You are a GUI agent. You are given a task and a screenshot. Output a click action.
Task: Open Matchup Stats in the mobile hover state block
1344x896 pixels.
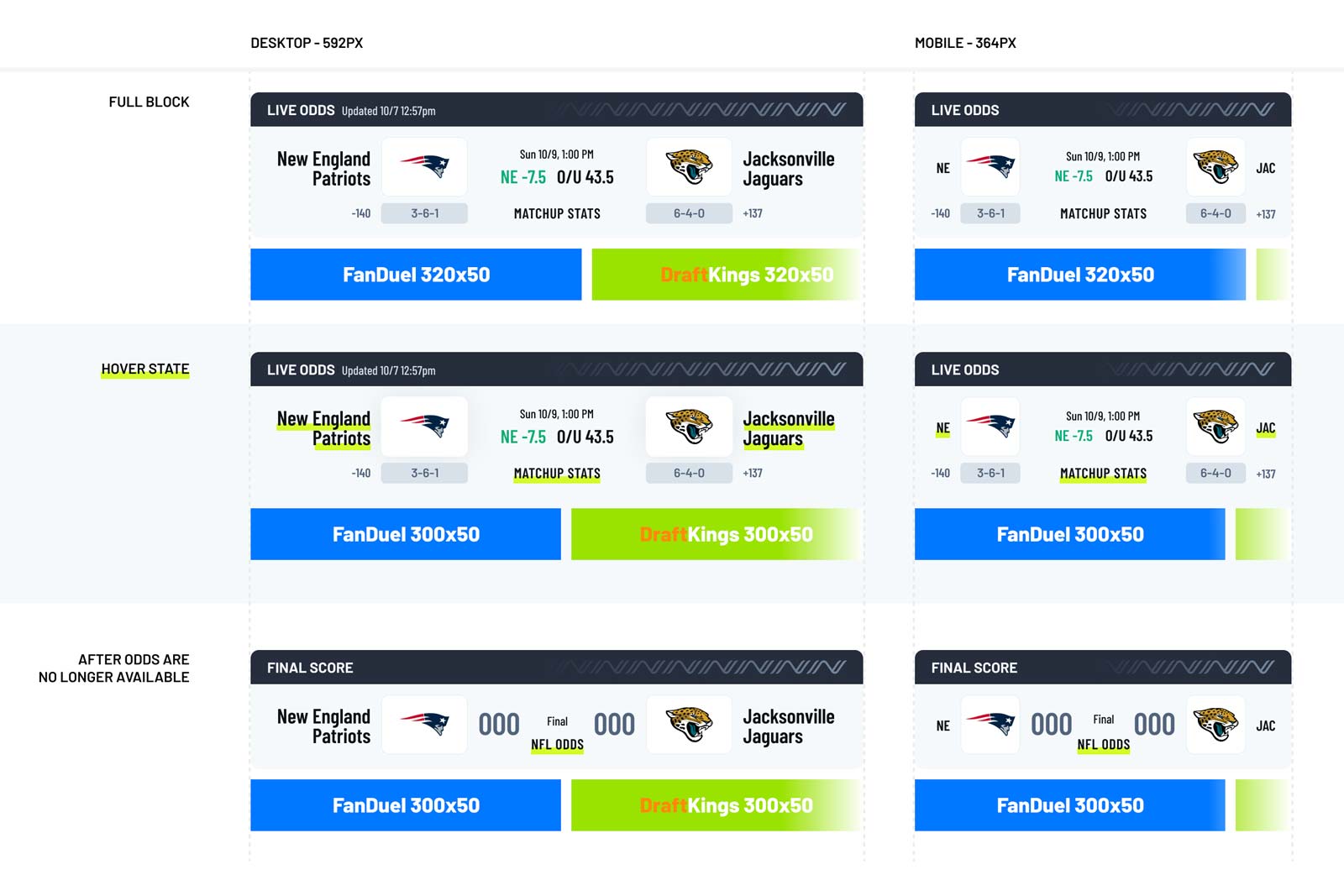1103,474
